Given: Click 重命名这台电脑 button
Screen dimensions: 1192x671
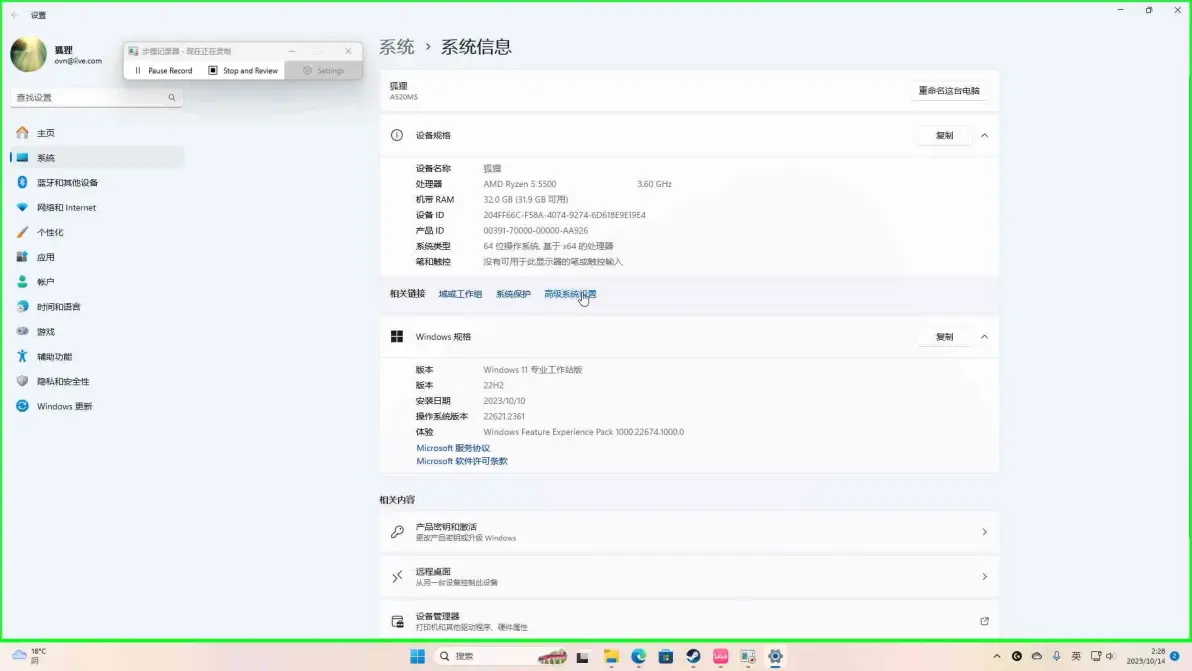Looking at the screenshot, I should click(949, 90).
